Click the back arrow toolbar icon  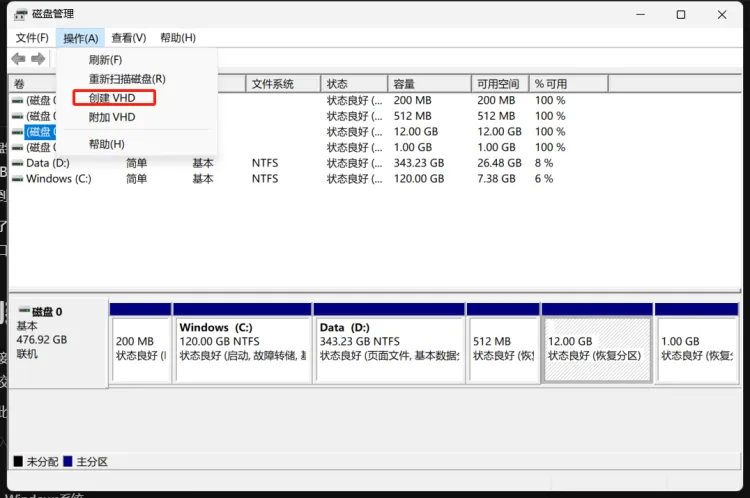tap(18, 59)
